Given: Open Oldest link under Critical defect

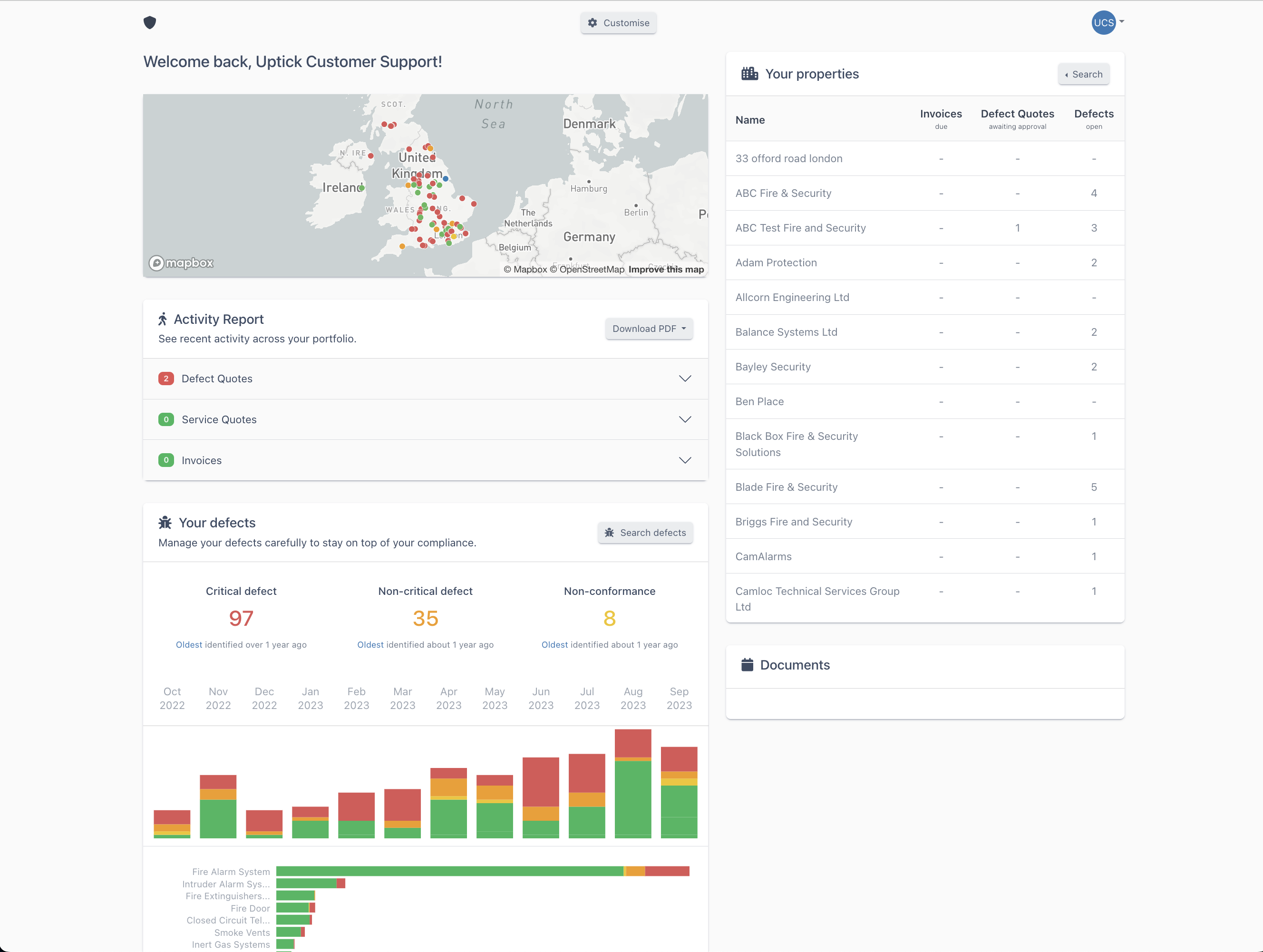Looking at the screenshot, I should click(x=189, y=644).
